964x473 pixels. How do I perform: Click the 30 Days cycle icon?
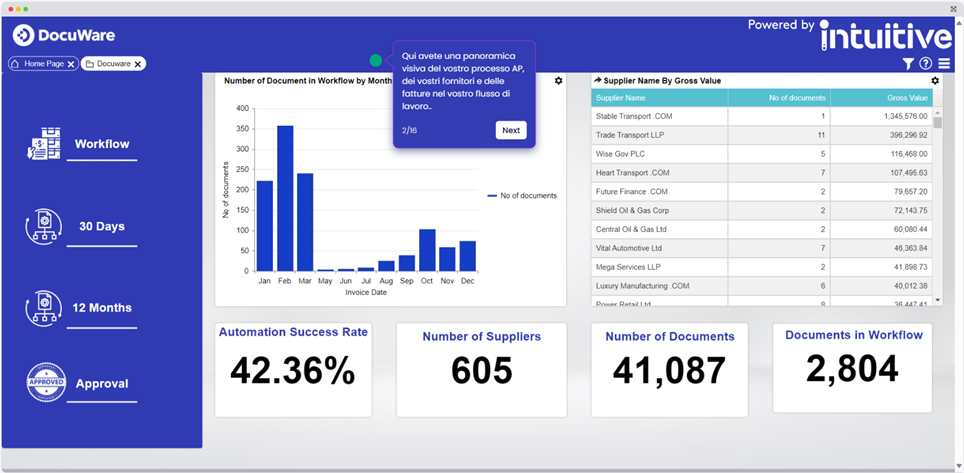pyautogui.click(x=44, y=226)
